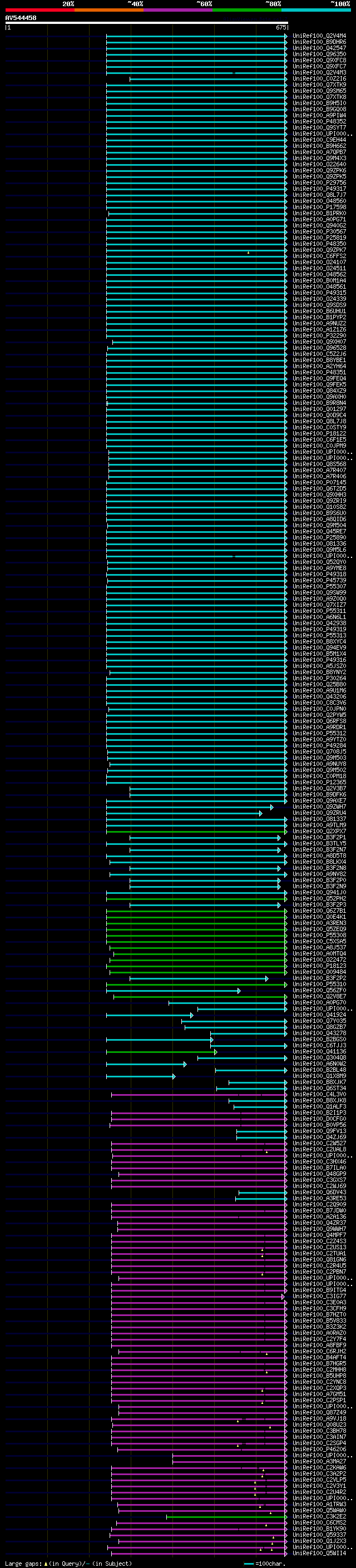Select hit label UniRef100_P30567
356x1568 pixels.
(319, 231)
